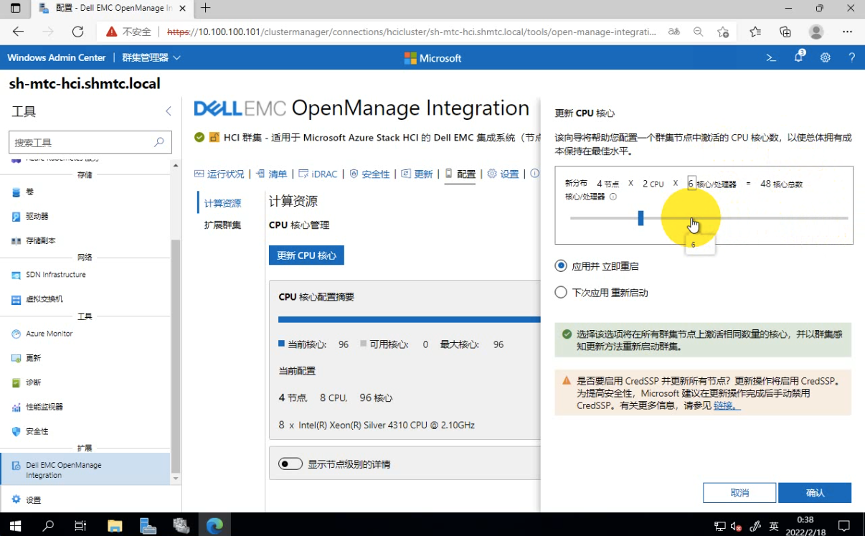Open the PowerShell console icon in header
The image size is (866, 537).
(x=771, y=57)
